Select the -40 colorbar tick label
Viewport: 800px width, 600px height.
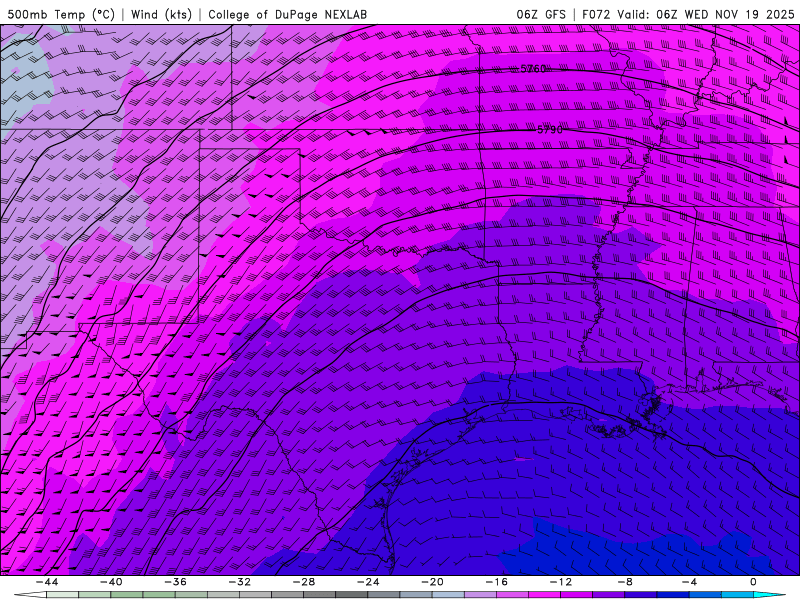[x=111, y=582]
